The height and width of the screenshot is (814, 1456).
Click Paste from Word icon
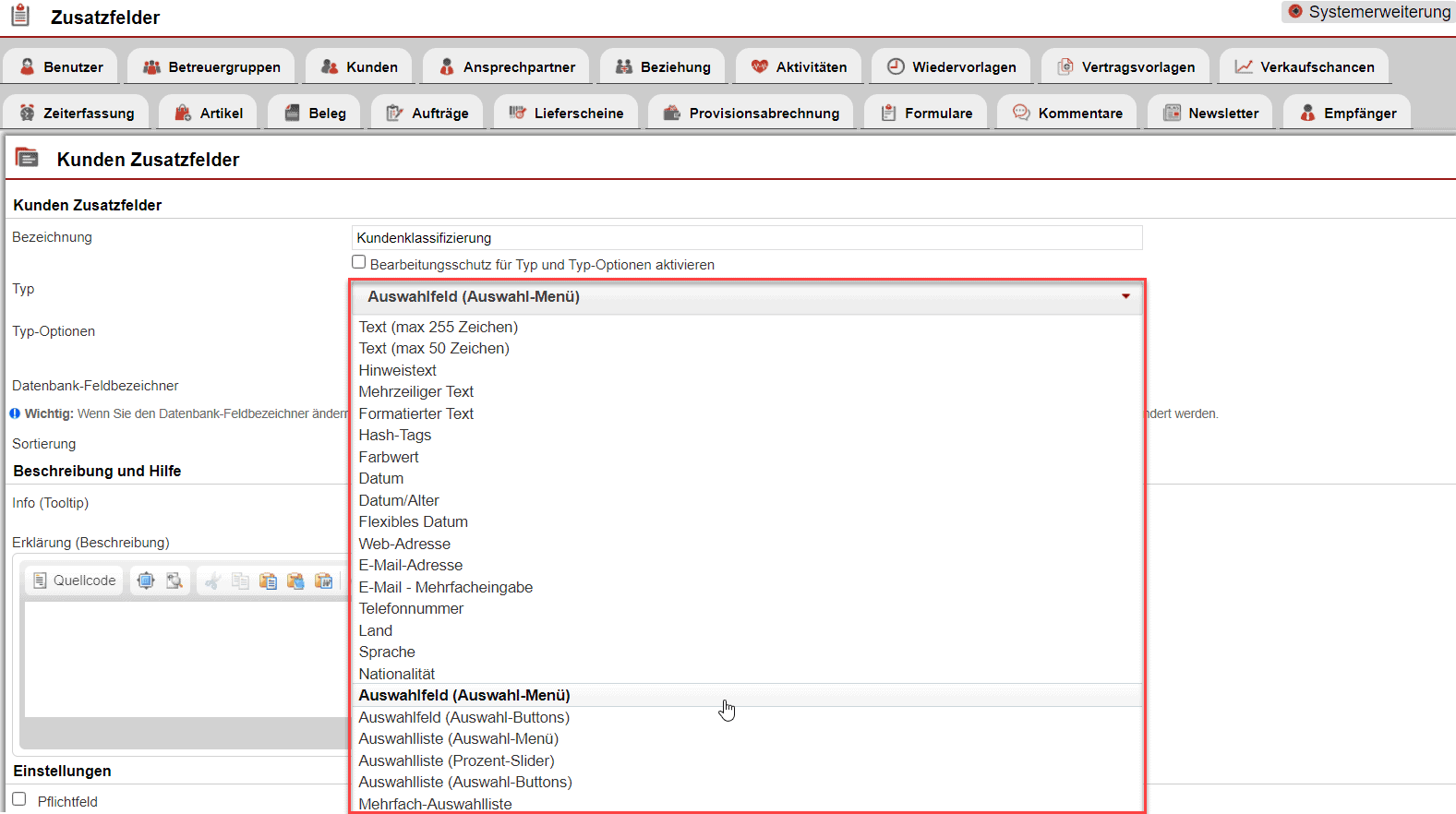(323, 581)
